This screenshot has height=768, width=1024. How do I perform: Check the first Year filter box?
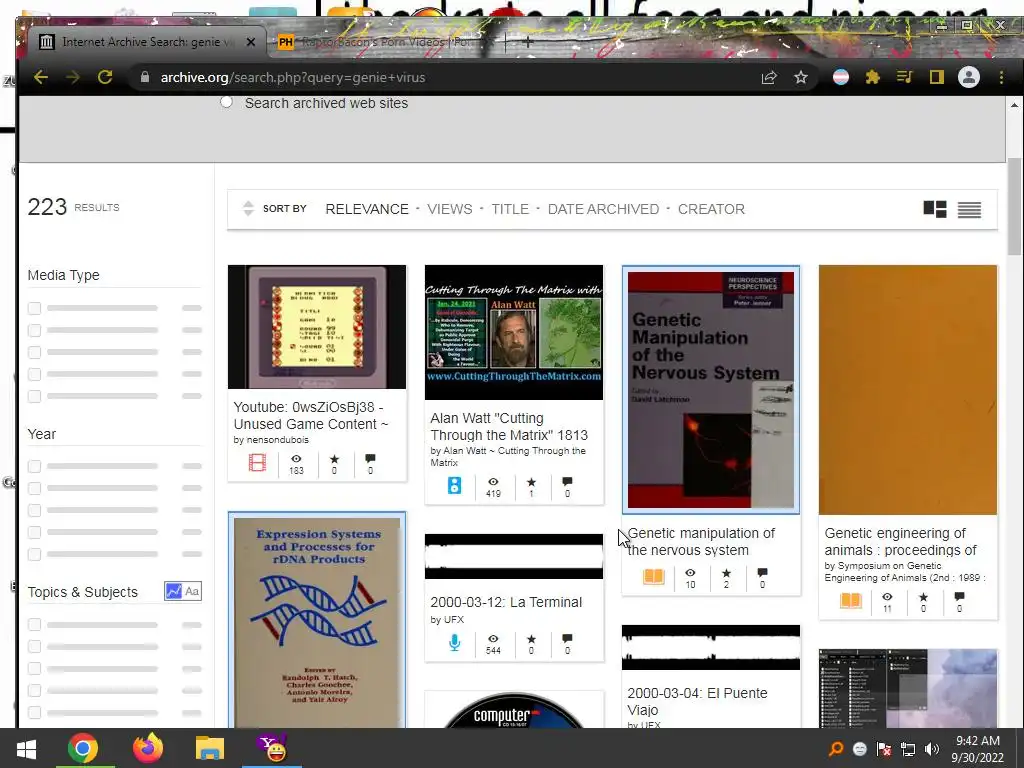click(35, 466)
